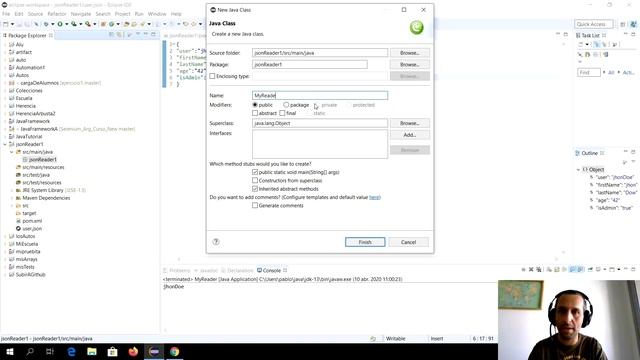Click Add button for Interfaces

[x=410, y=135]
